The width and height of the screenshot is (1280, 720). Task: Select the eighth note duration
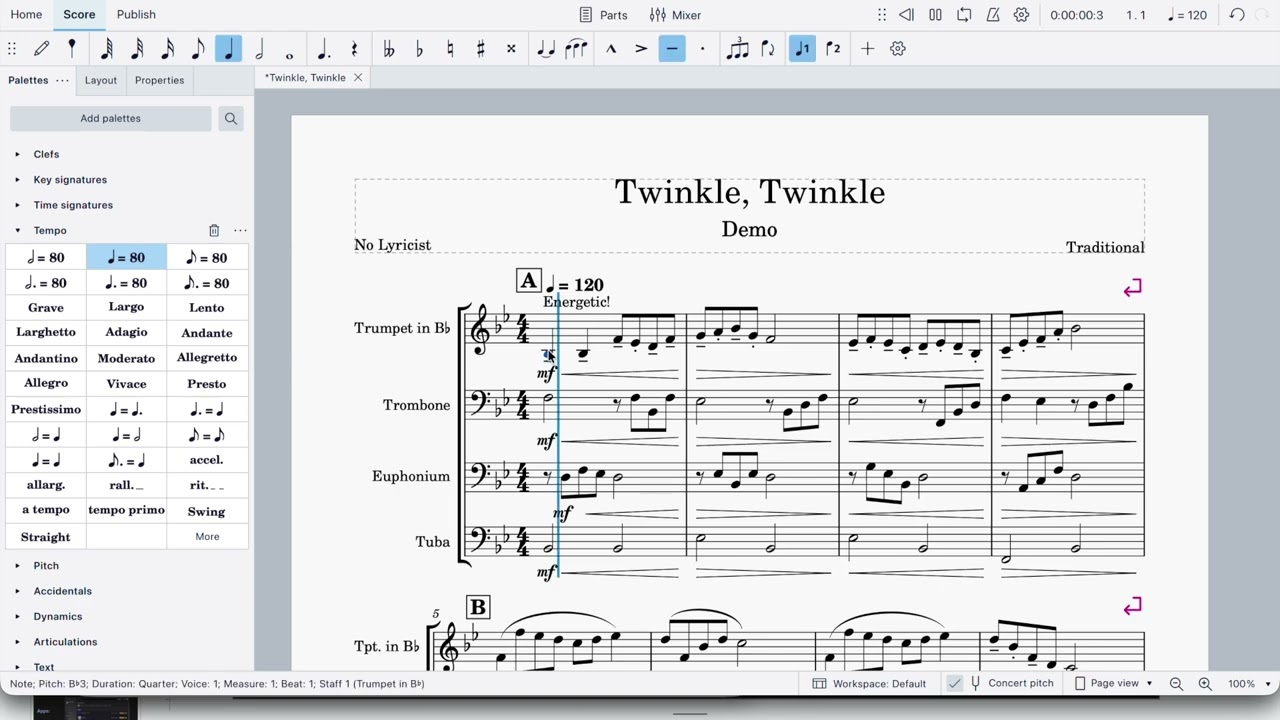(x=198, y=48)
